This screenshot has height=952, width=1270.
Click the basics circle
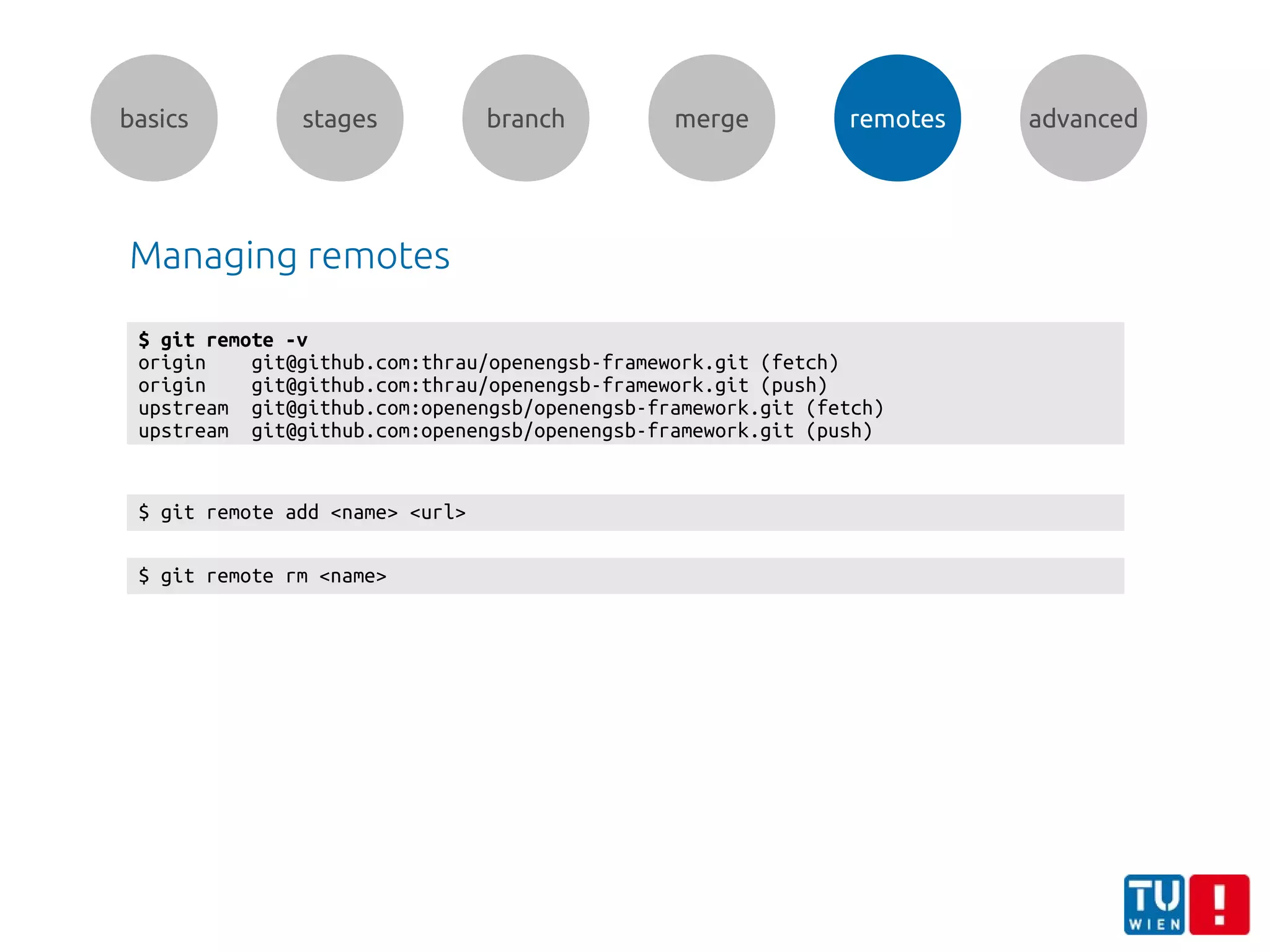tap(154, 118)
